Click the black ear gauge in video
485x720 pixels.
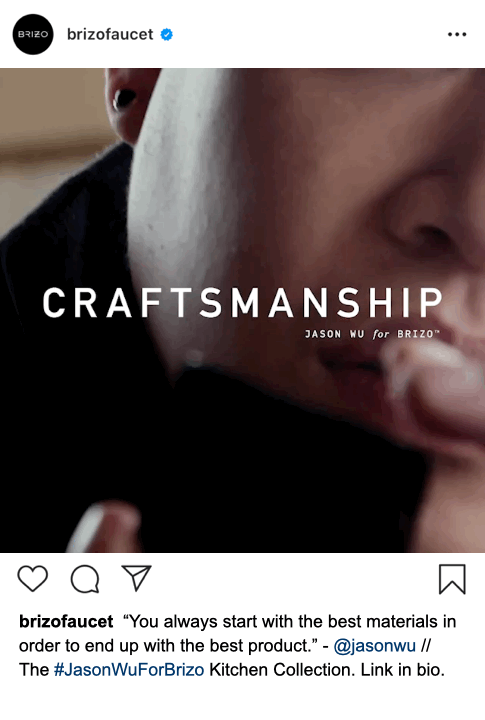(x=124, y=97)
